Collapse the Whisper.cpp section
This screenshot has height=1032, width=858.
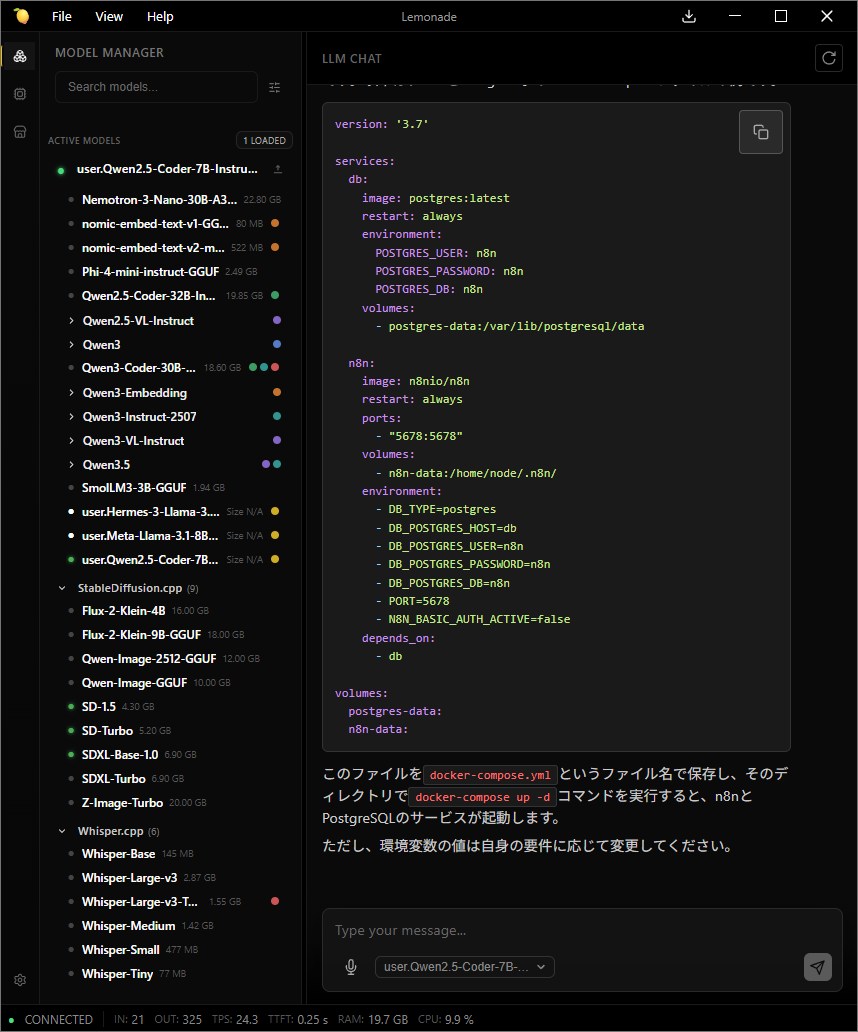point(62,831)
